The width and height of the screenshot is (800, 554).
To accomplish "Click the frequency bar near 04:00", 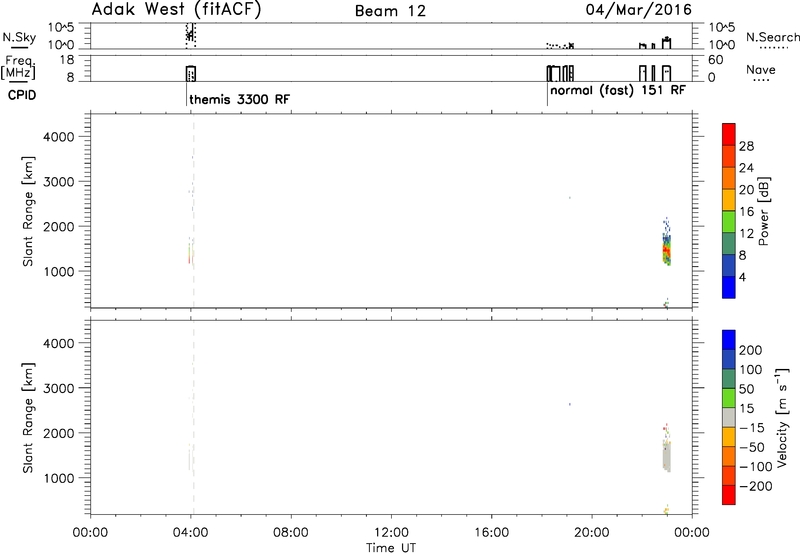I will pos(191,73).
